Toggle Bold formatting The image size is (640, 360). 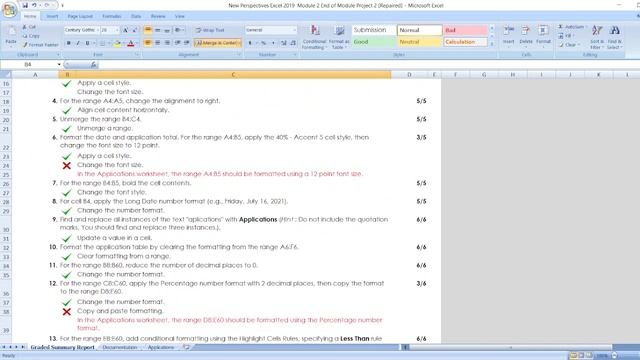coord(69,43)
